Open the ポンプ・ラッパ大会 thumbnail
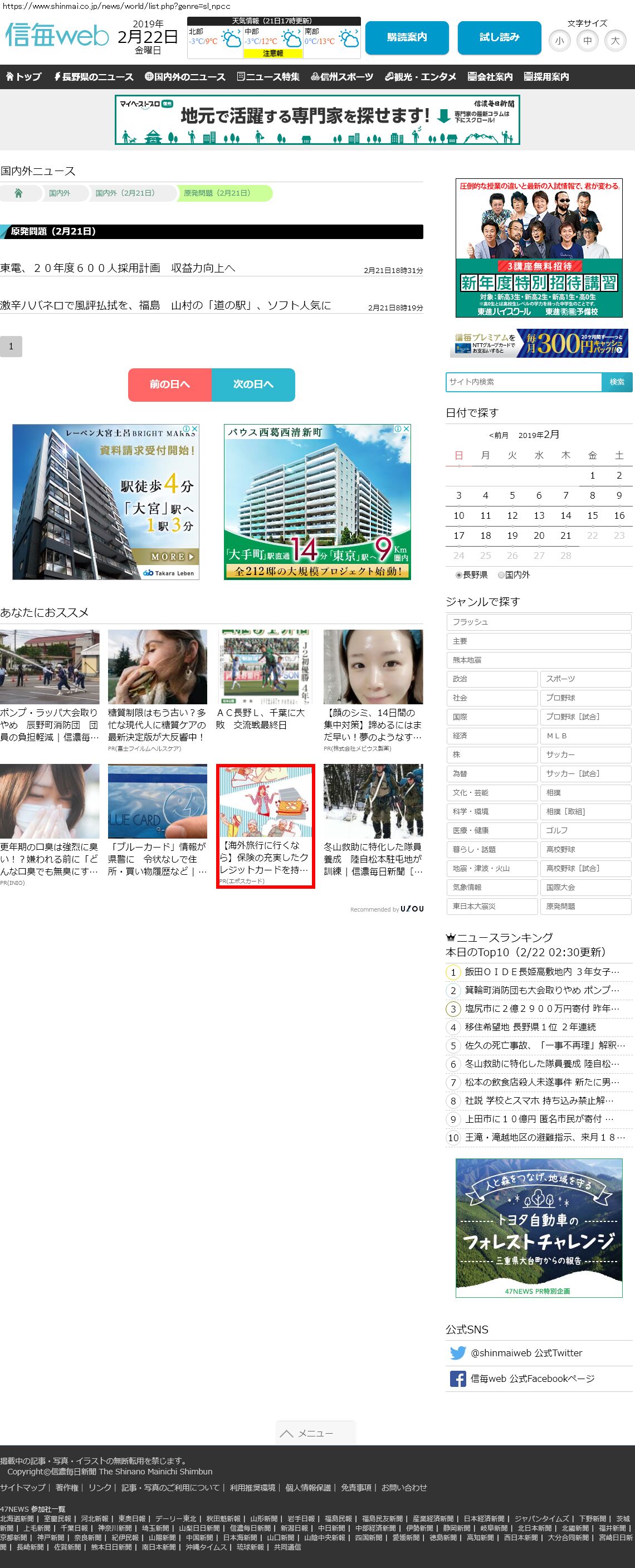The width and height of the screenshot is (635, 1568). (x=49, y=667)
